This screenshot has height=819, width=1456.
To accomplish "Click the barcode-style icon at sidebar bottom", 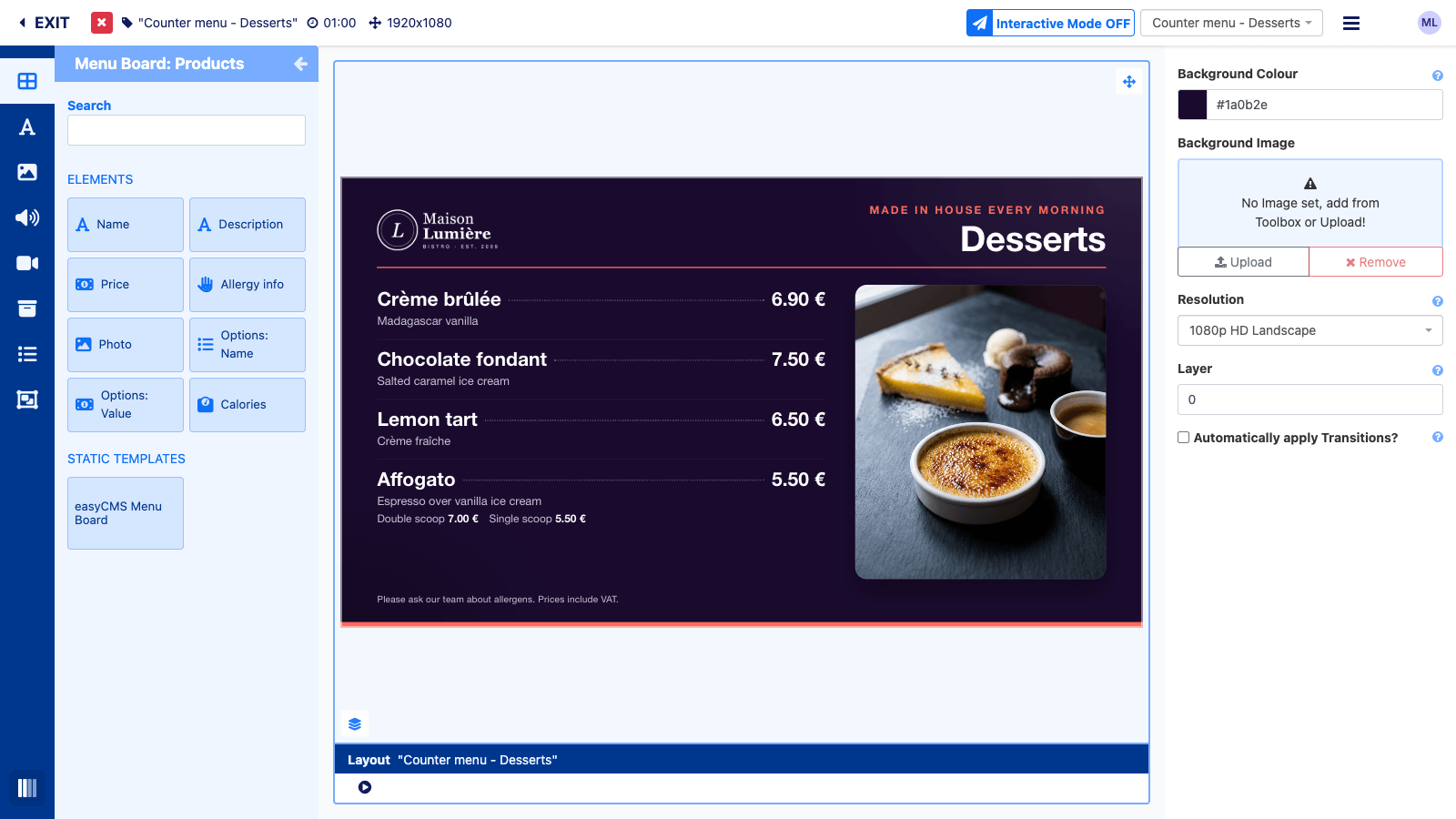I will point(27,788).
